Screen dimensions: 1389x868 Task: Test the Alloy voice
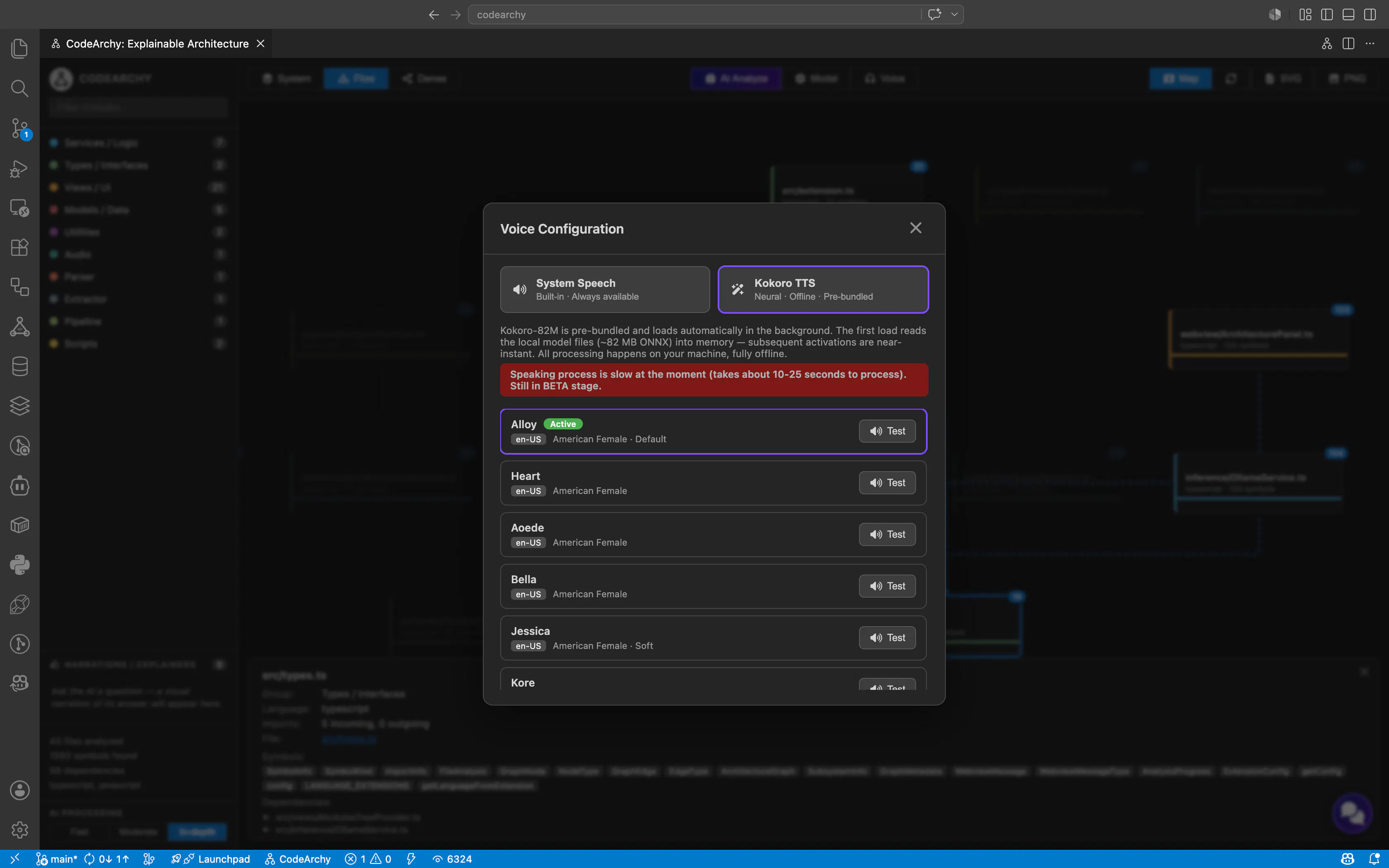coord(888,431)
